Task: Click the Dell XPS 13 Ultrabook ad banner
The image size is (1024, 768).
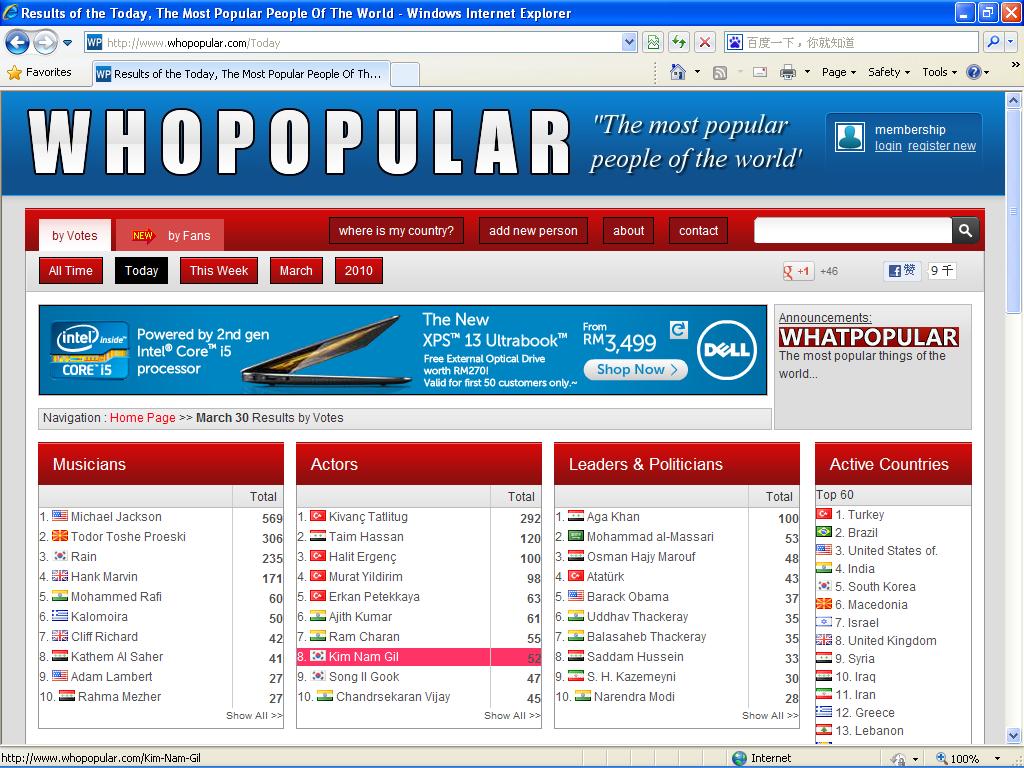Action: [403, 350]
